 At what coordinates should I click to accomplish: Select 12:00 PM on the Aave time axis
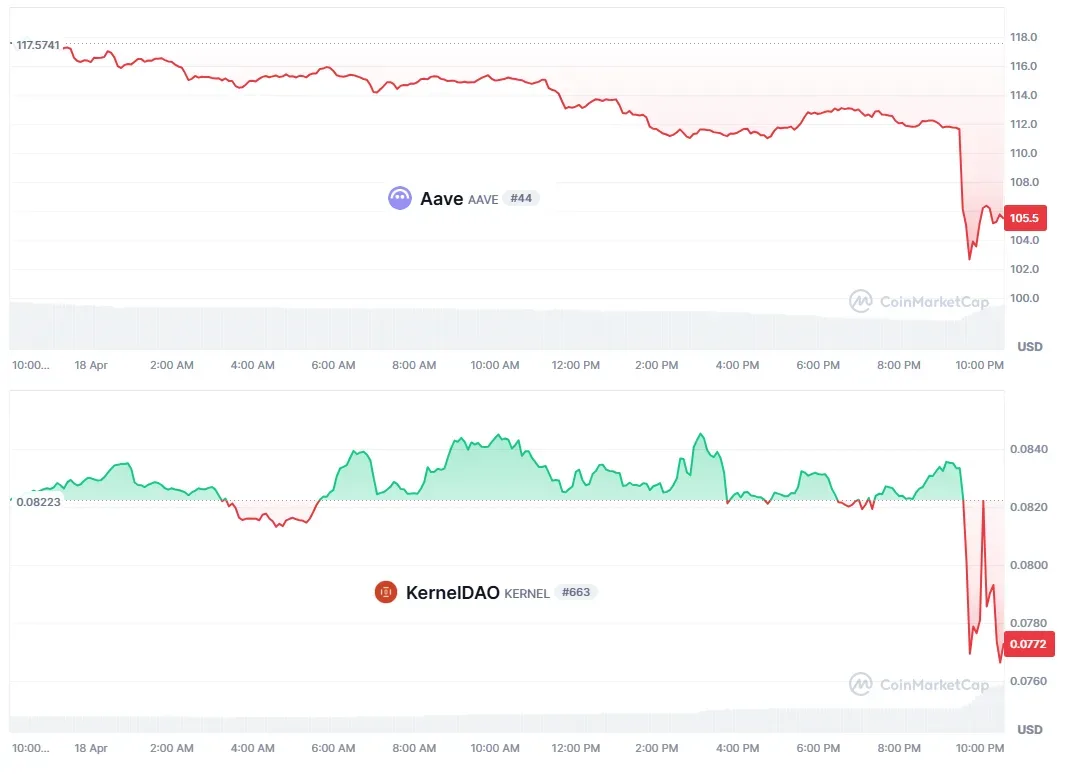pos(576,365)
